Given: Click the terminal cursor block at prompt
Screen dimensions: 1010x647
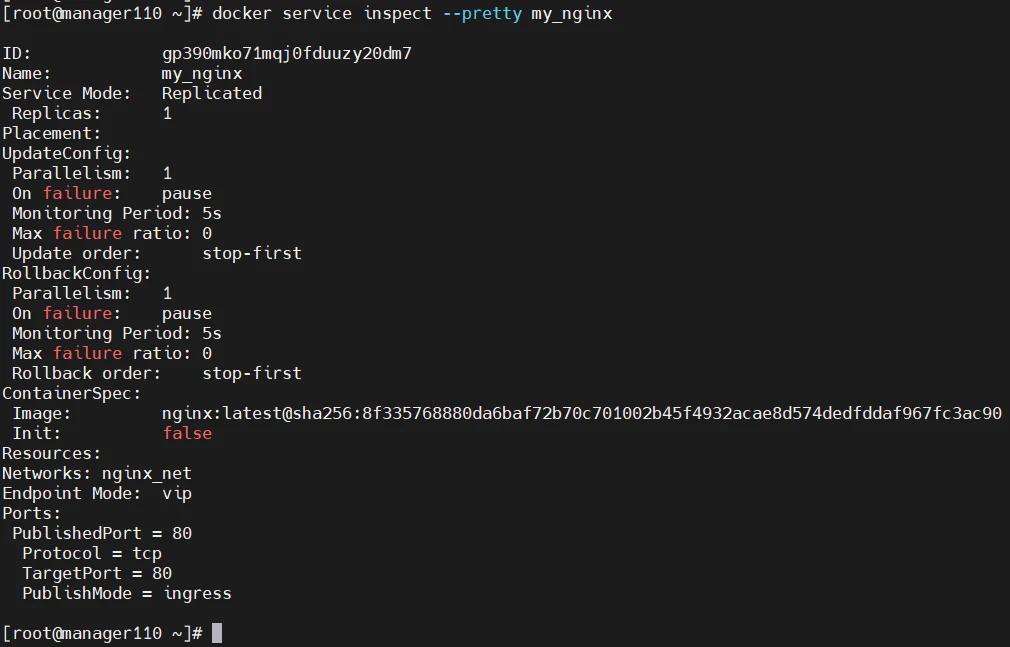Looking at the screenshot, I should [217, 633].
